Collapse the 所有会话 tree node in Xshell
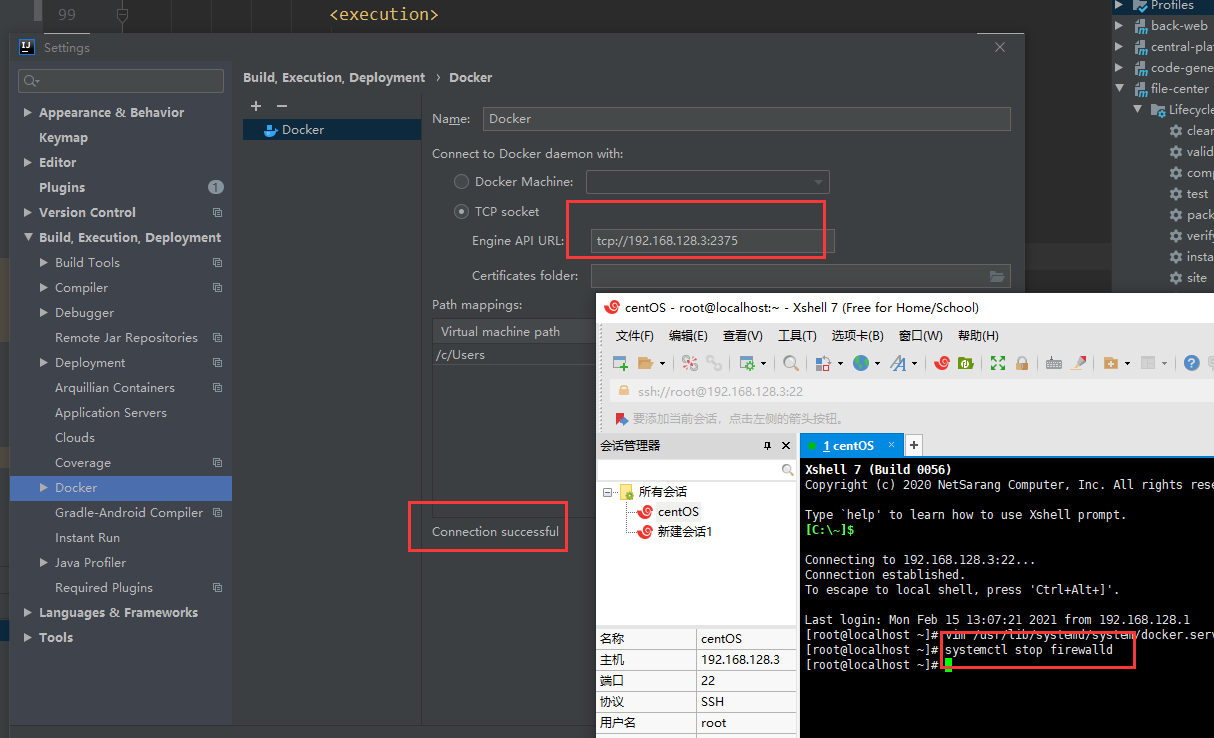 coord(608,492)
